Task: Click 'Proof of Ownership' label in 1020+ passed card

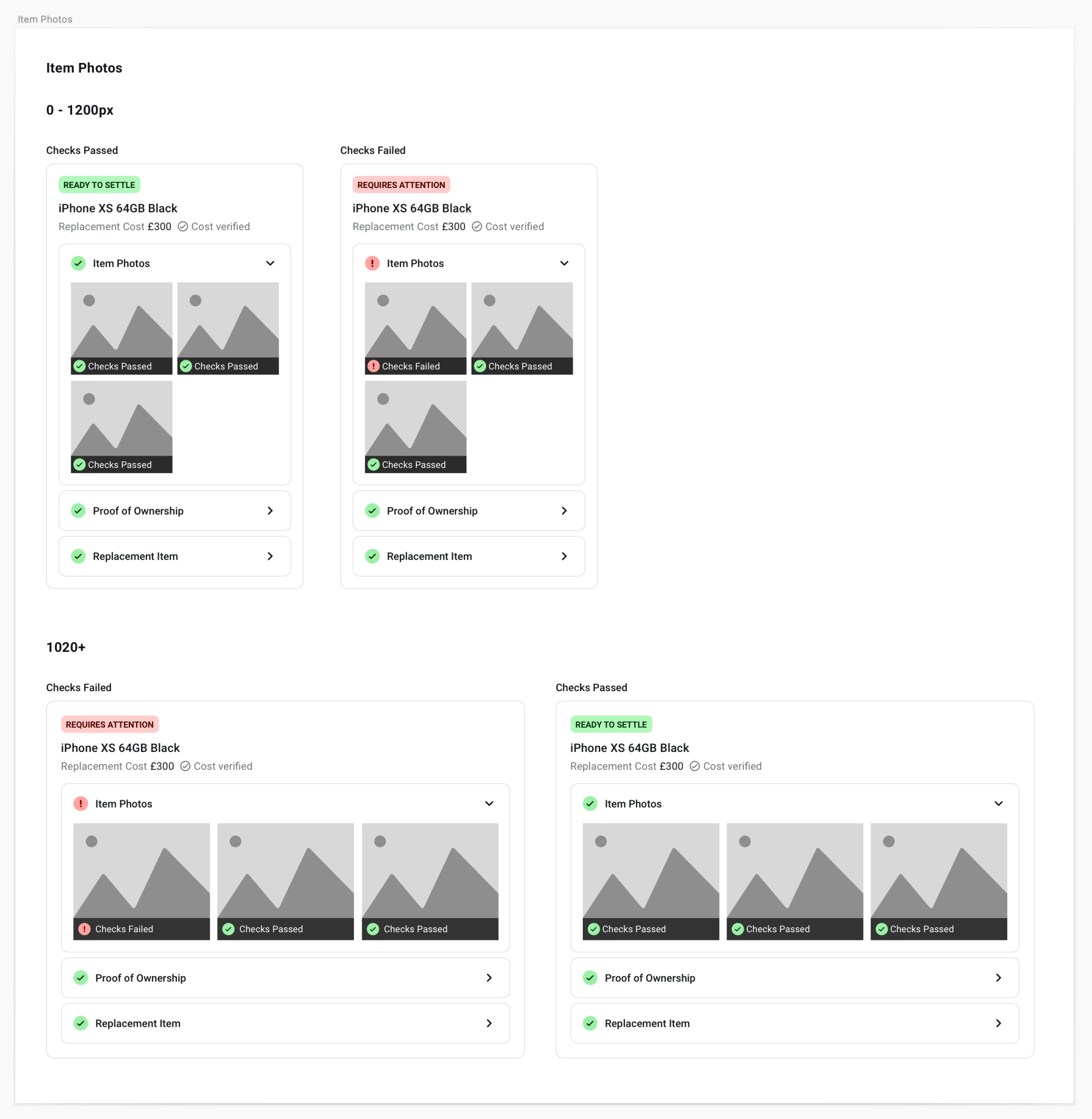Action: coord(650,978)
